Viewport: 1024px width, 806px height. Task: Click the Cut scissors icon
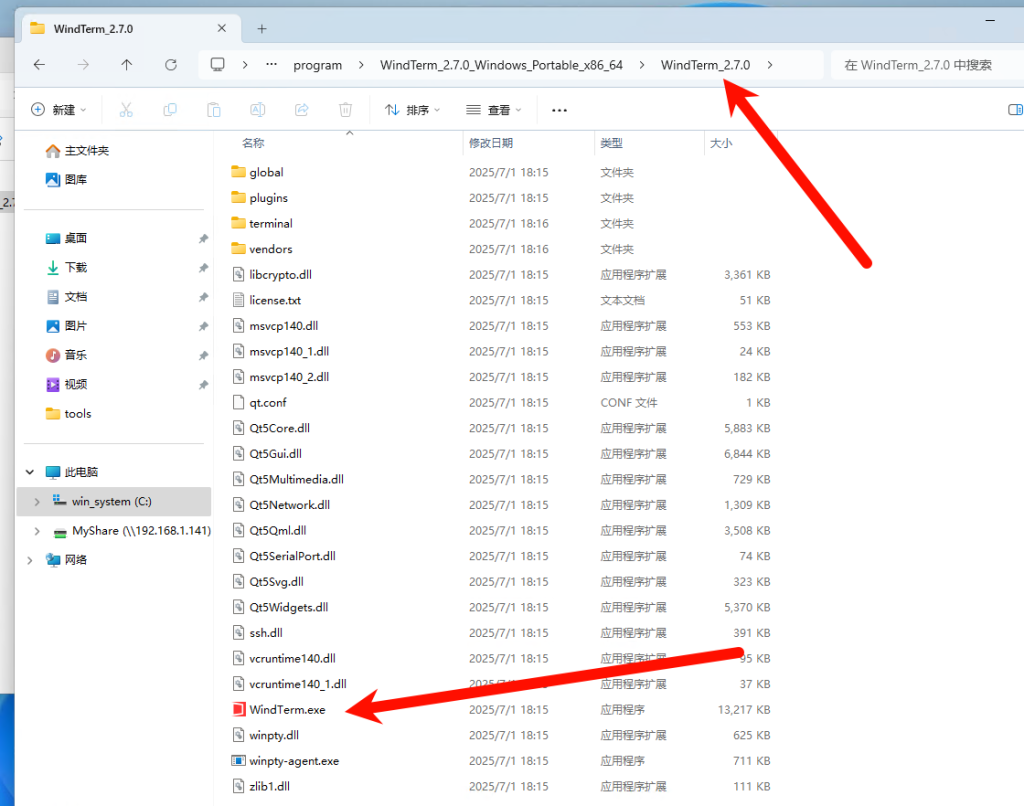[126, 110]
